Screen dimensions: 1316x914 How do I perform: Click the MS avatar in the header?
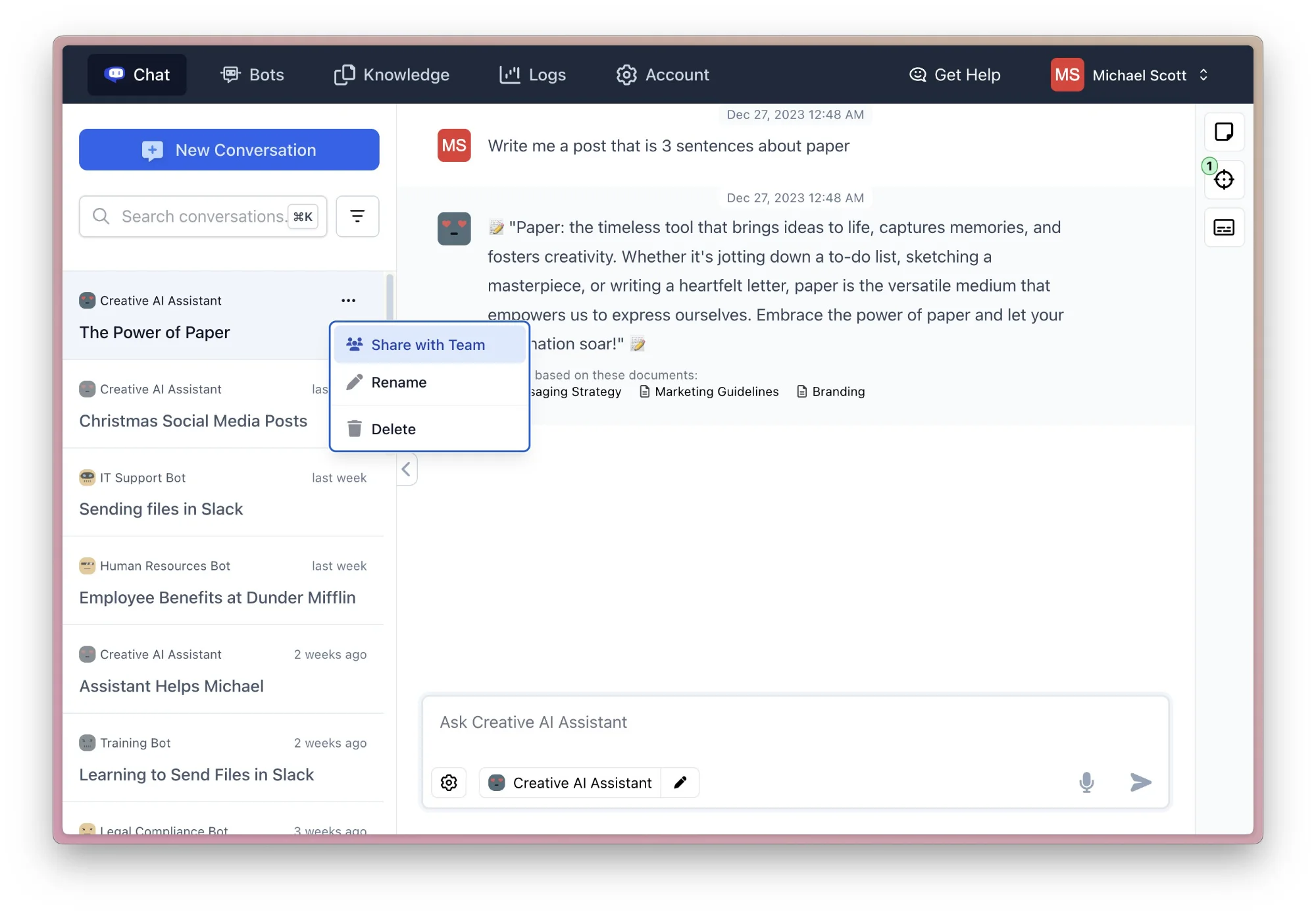pos(1067,75)
